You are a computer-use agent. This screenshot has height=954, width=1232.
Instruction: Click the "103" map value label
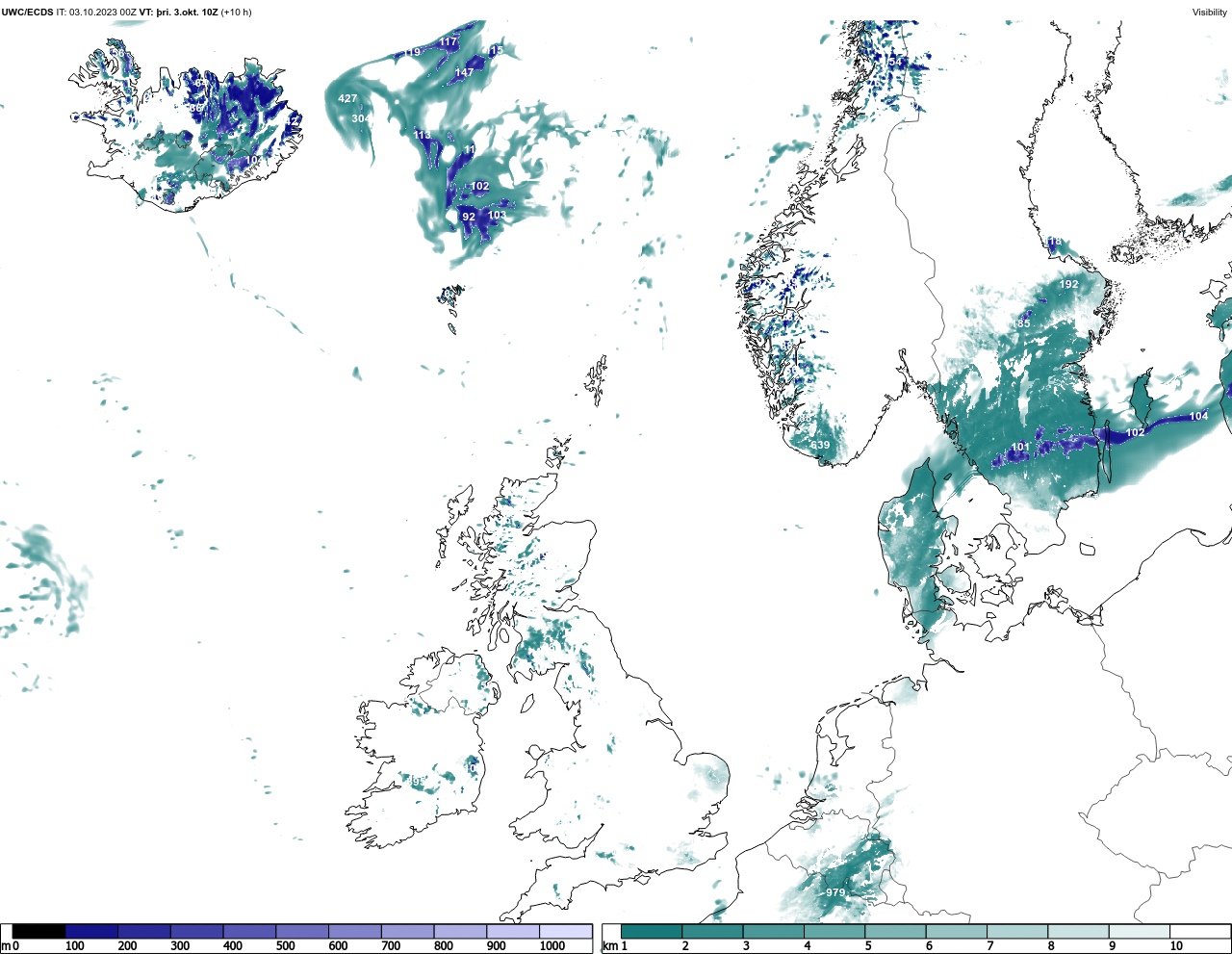tap(497, 215)
